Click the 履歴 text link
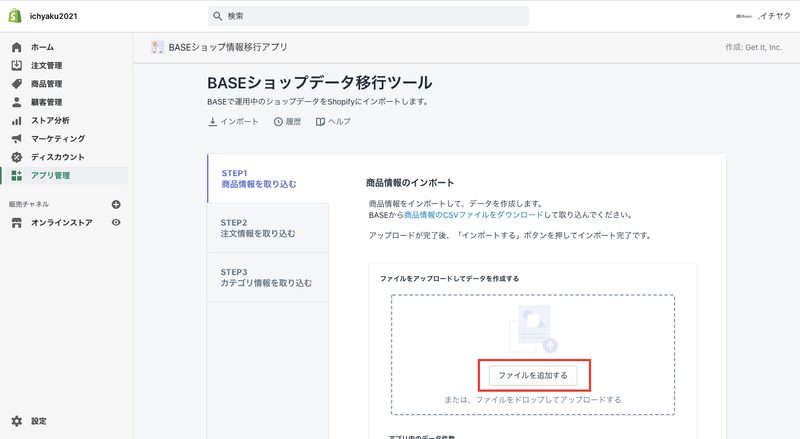Screen dimensions: 800x439 (293, 122)
